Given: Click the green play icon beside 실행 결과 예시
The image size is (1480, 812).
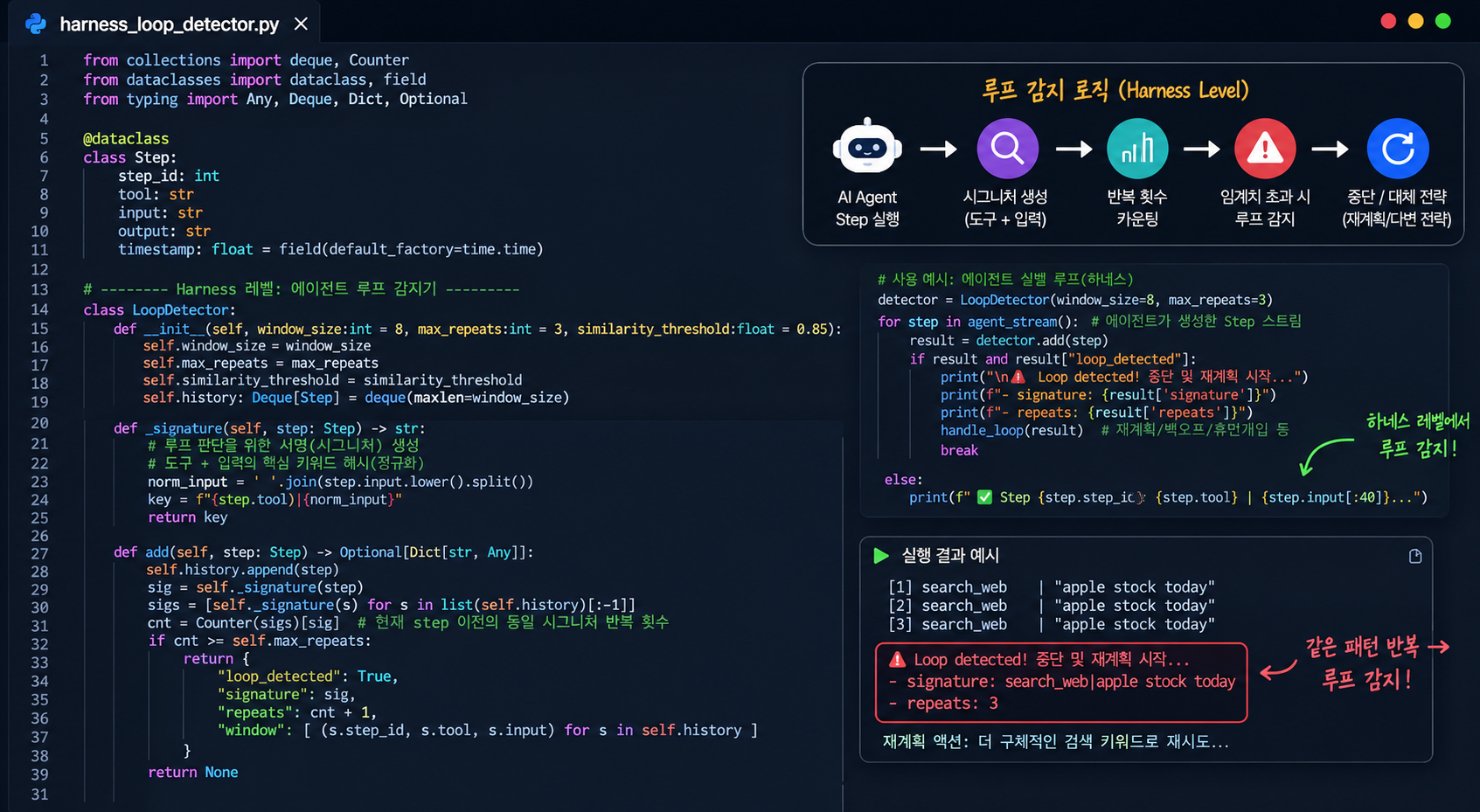Looking at the screenshot, I should click(x=881, y=556).
